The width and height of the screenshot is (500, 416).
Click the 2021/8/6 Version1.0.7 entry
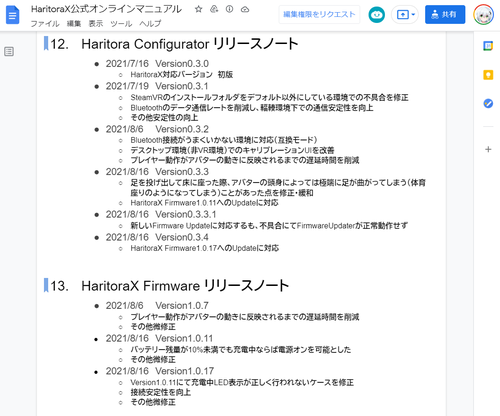[157, 306]
